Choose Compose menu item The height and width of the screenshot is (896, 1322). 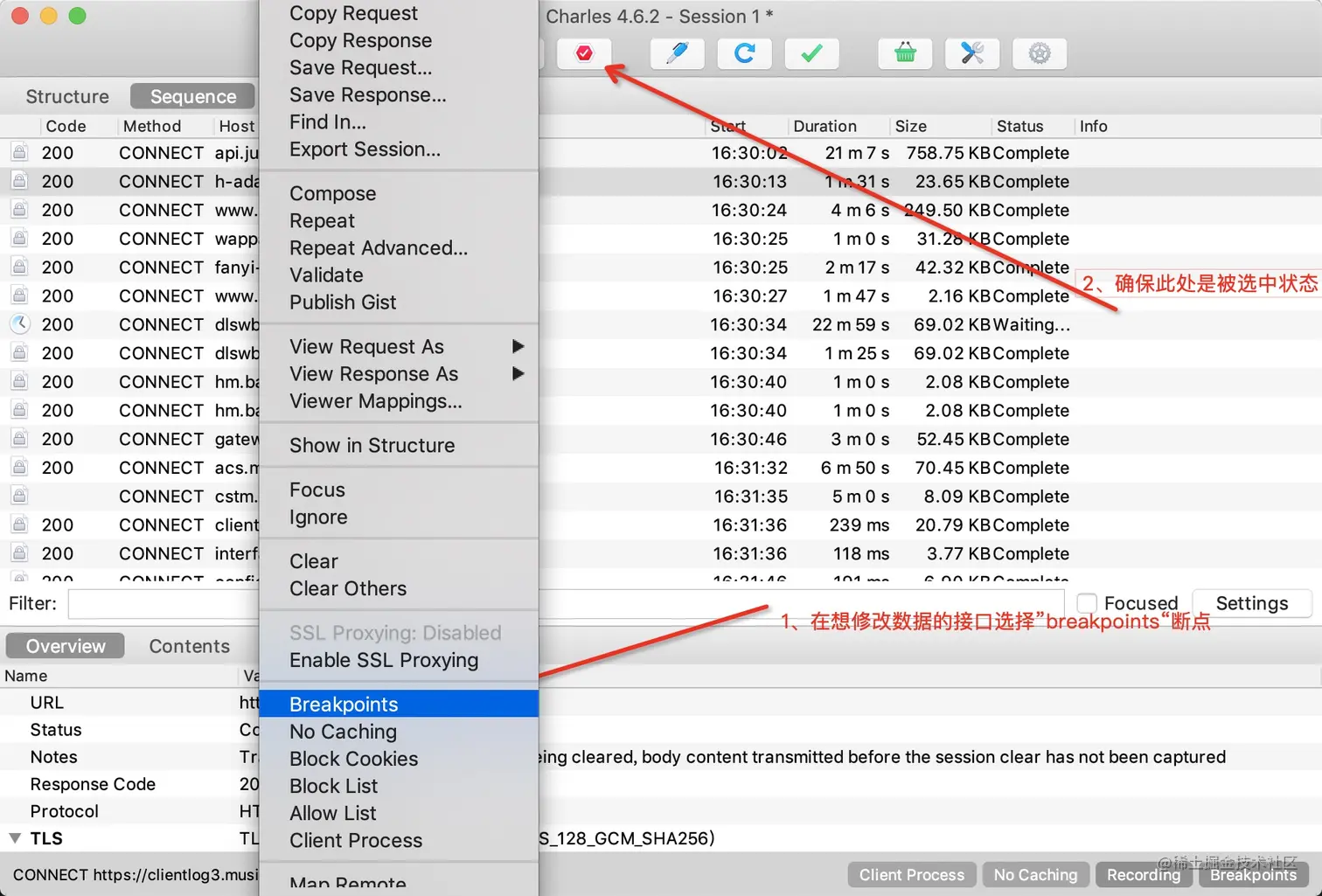(x=399, y=193)
